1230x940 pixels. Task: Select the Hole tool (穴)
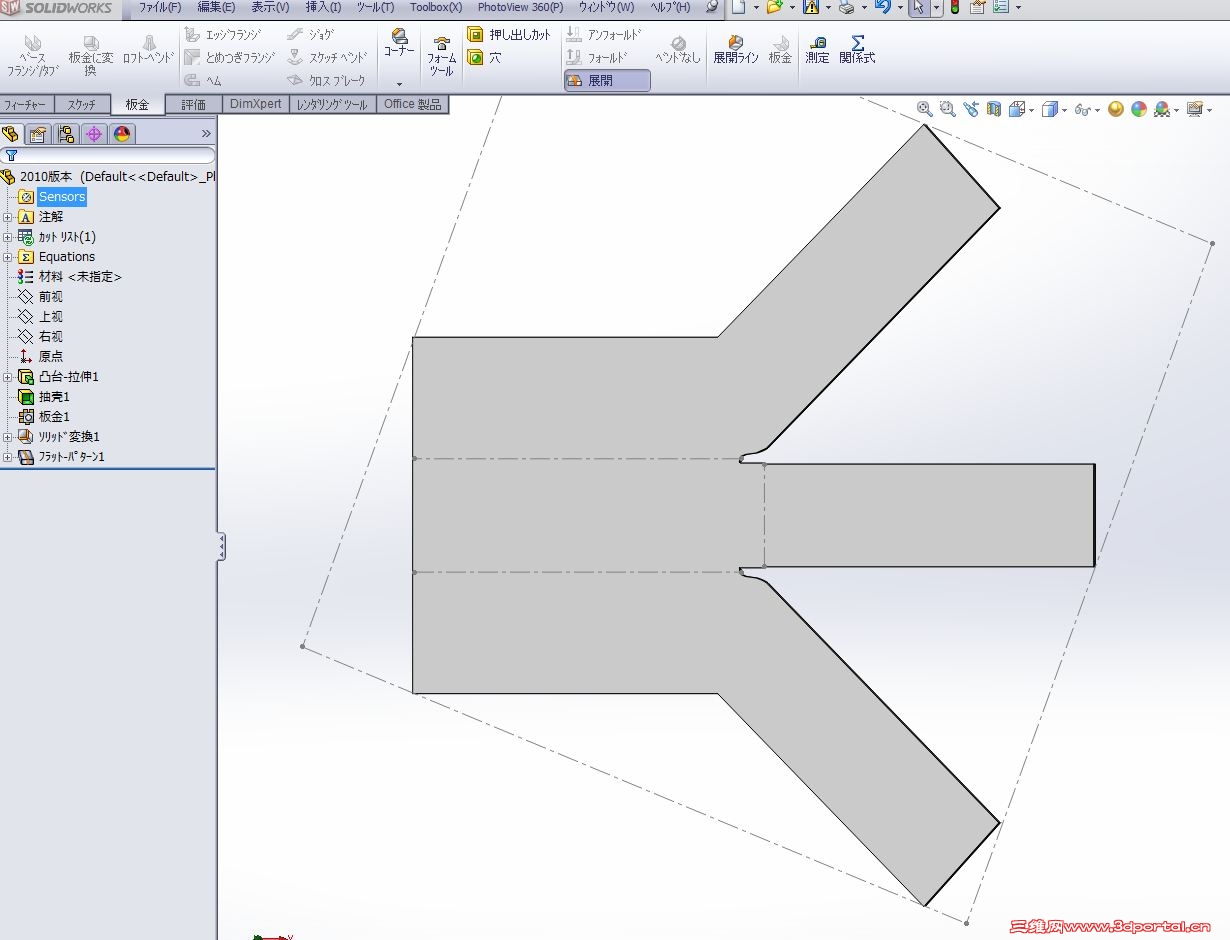tap(485, 57)
